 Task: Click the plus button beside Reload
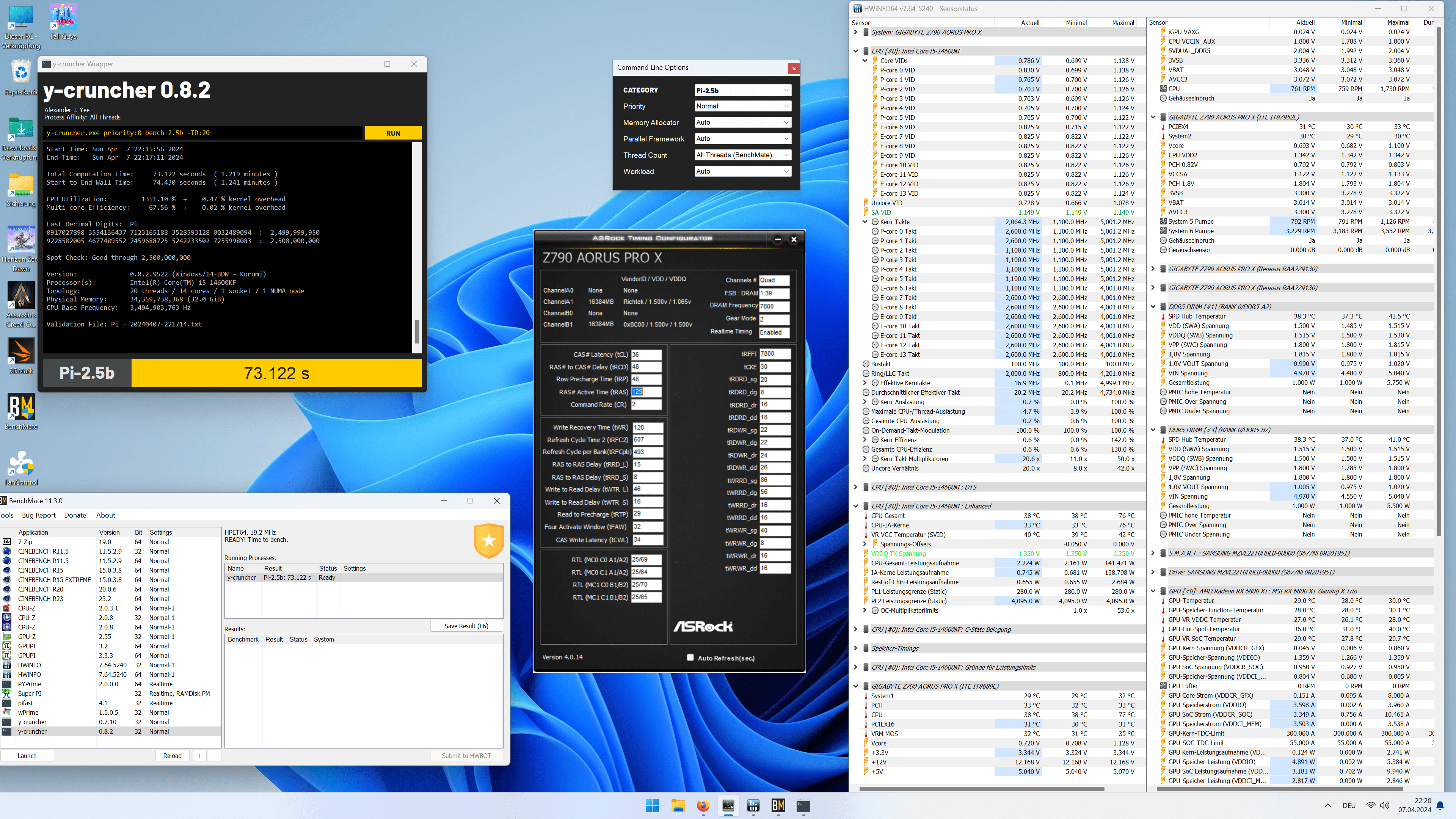pos(199,756)
